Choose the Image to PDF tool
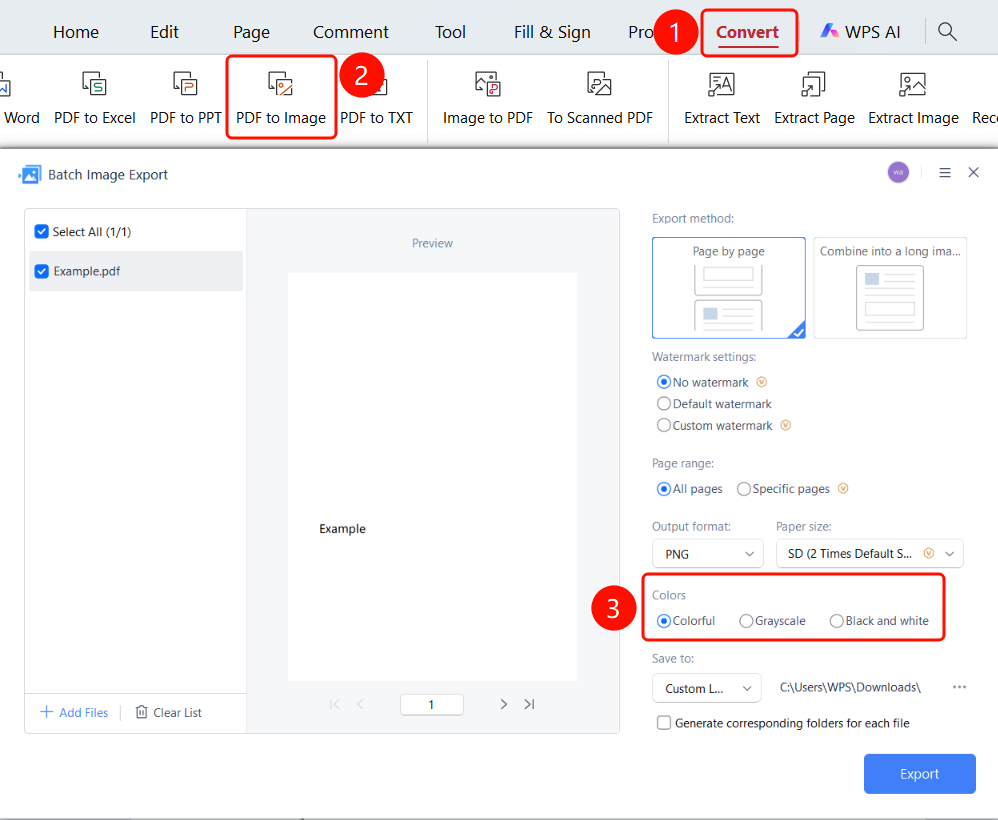This screenshot has width=998, height=820. [488, 97]
